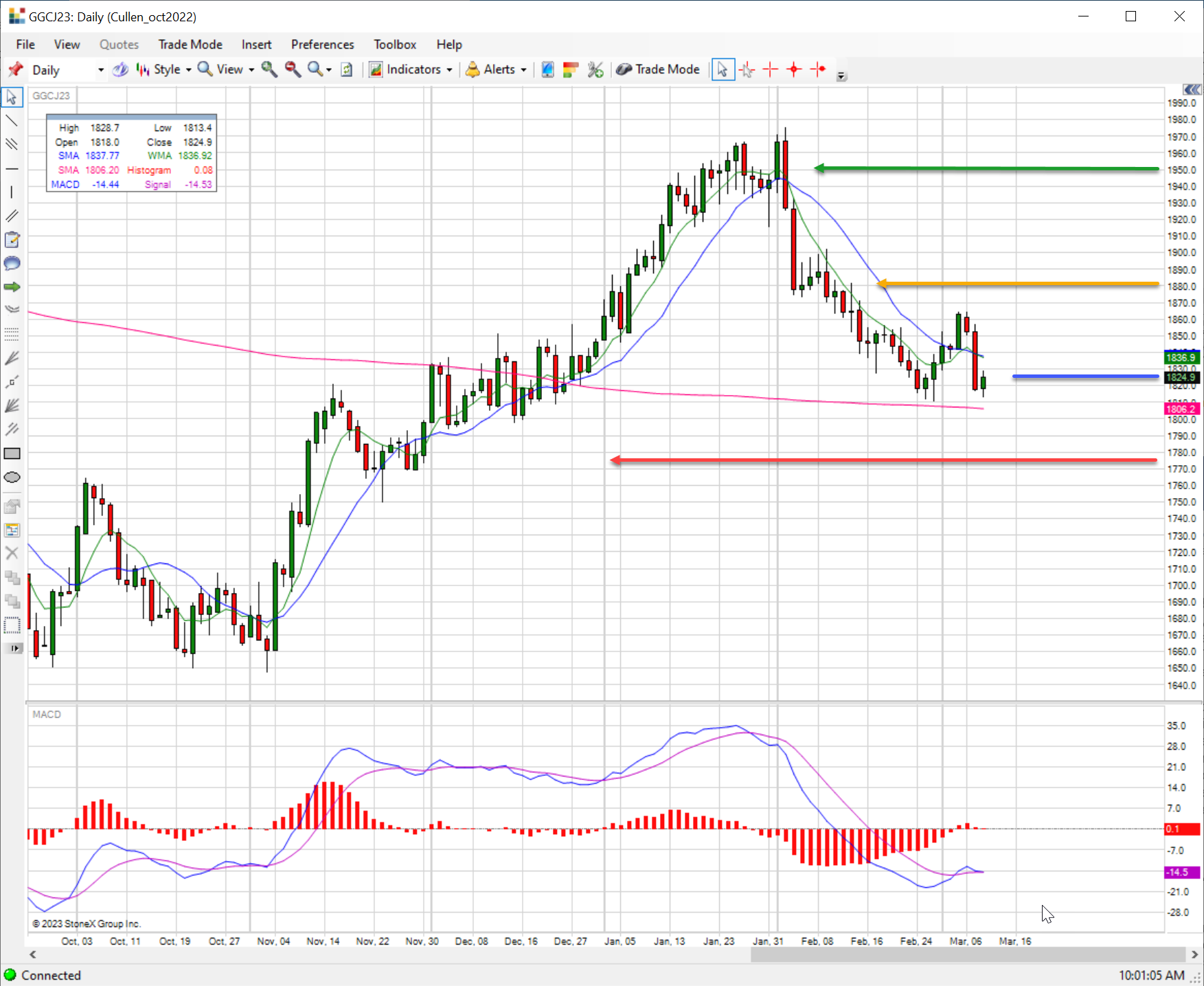Insert a speech bubble comment
Viewport: 1204px width, 986px height.
(x=12, y=263)
